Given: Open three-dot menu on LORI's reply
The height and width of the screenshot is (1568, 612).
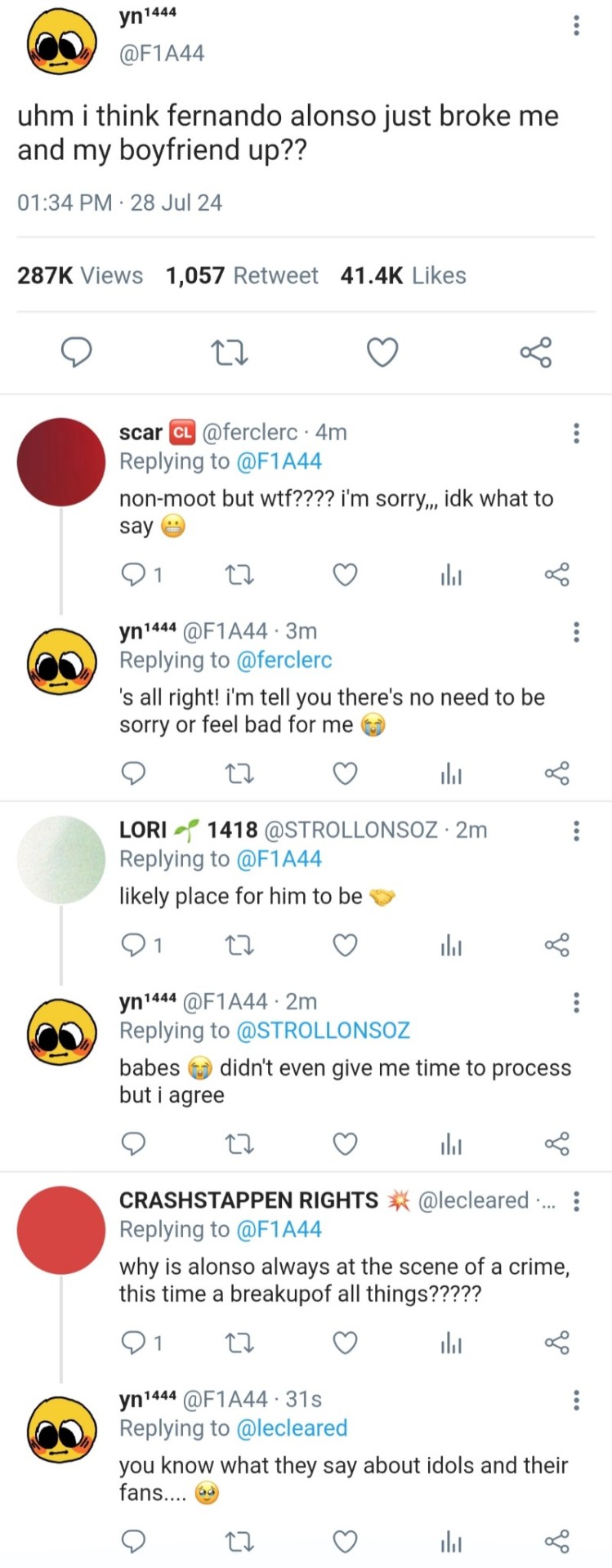Looking at the screenshot, I should click(x=577, y=831).
